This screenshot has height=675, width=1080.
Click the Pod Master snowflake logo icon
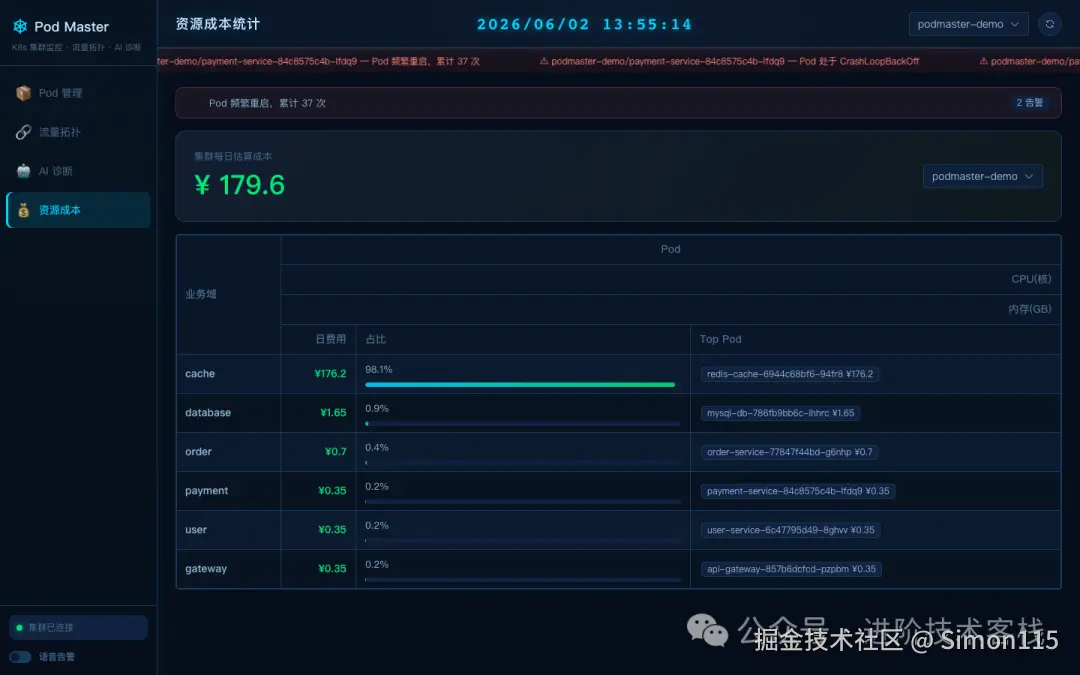20,26
